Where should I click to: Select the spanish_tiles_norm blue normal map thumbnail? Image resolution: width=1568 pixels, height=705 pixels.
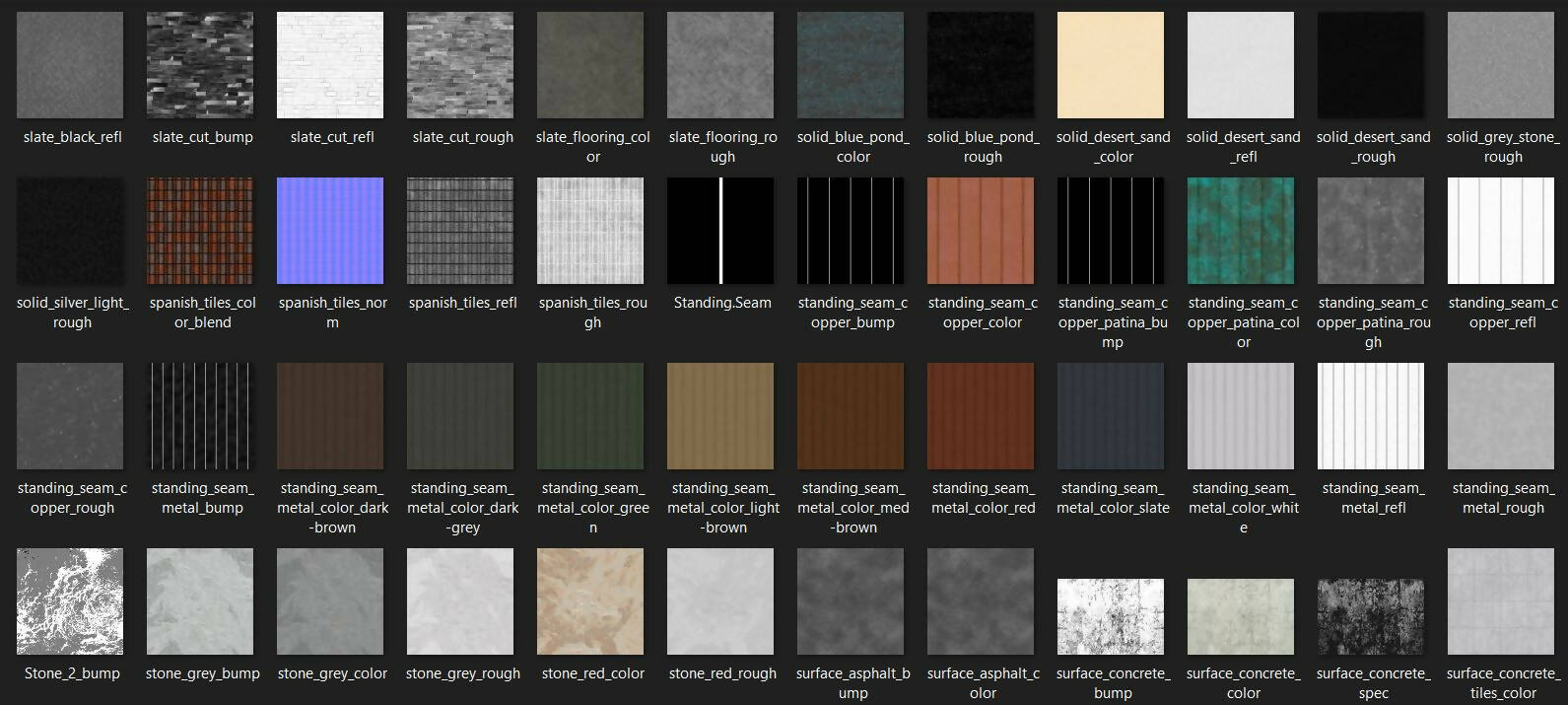pyautogui.click(x=330, y=231)
